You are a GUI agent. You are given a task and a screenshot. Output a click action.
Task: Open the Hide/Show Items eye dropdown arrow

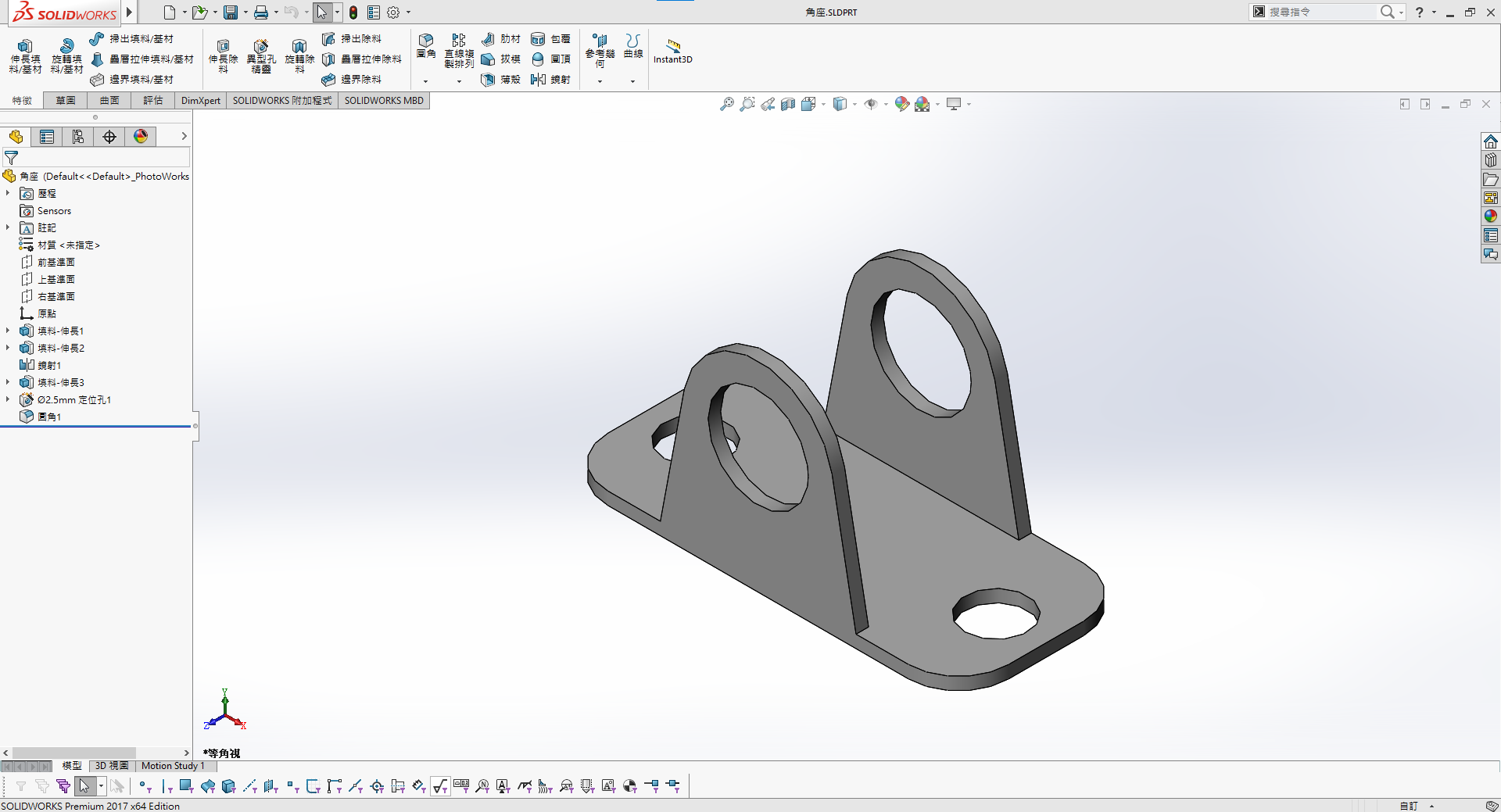coord(886,104)
